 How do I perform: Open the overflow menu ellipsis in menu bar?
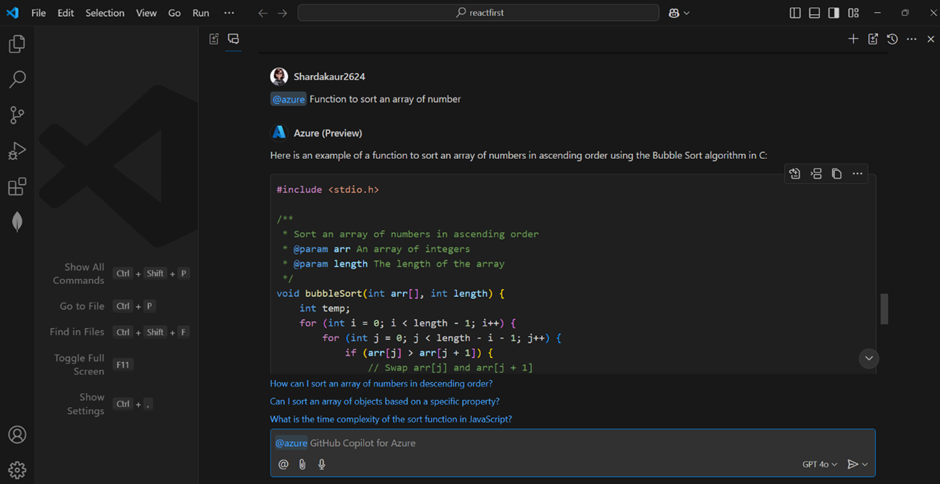228,13
